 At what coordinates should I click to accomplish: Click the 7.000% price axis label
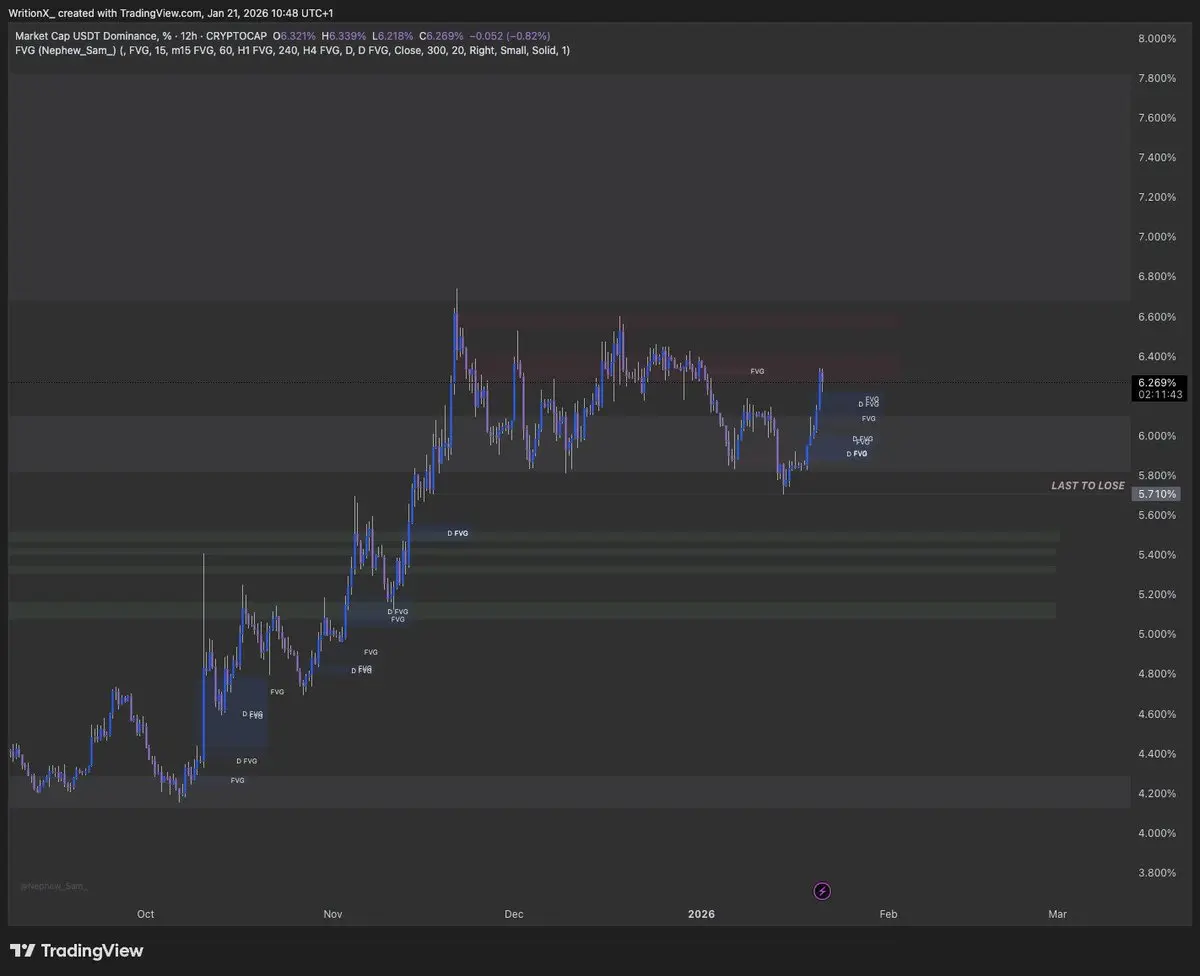1157,237
